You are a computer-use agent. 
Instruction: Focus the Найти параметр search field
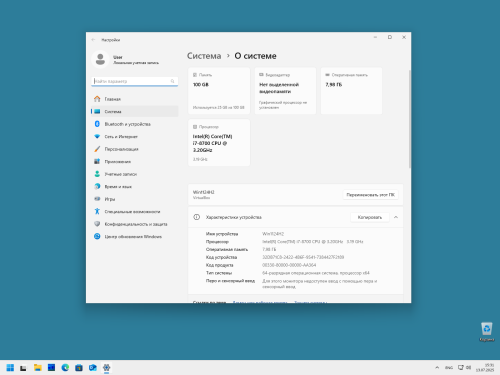[x=134, y=81]
